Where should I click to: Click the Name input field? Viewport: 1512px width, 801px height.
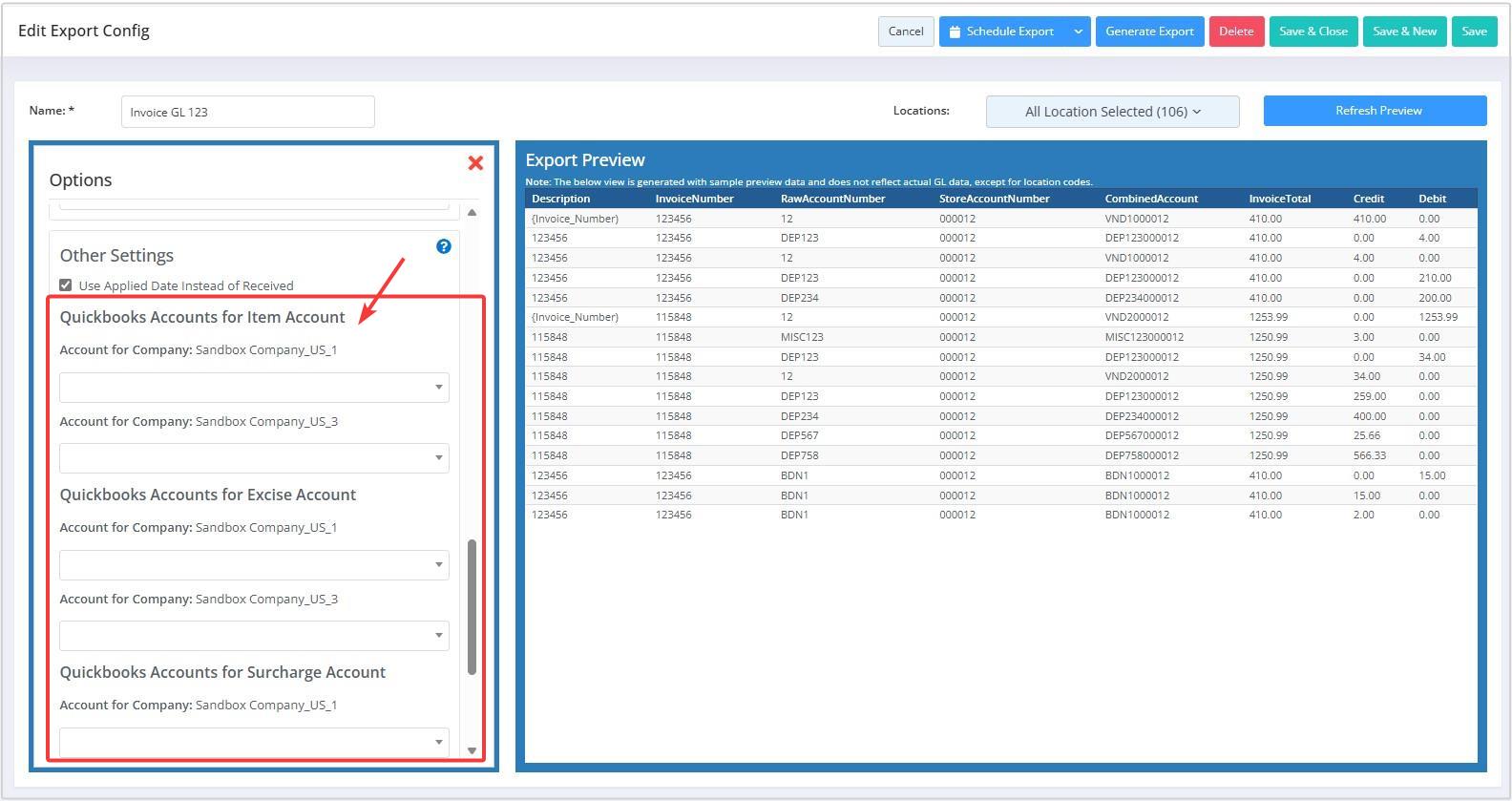(247, 112)
